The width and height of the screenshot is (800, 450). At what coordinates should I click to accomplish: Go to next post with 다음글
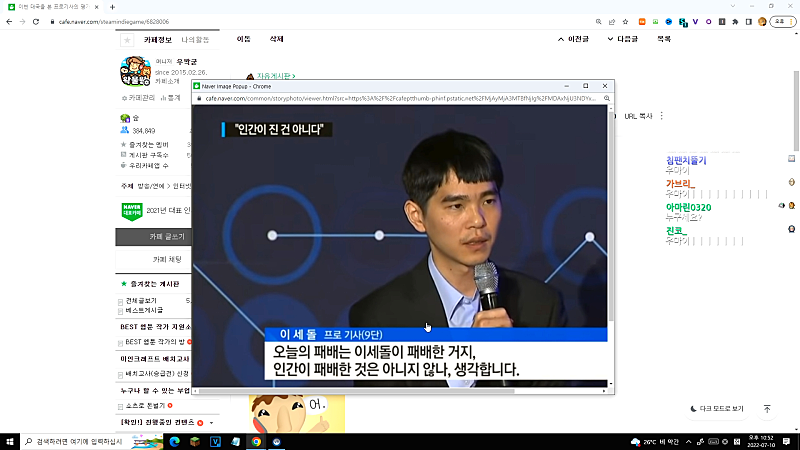click(621, 39)
